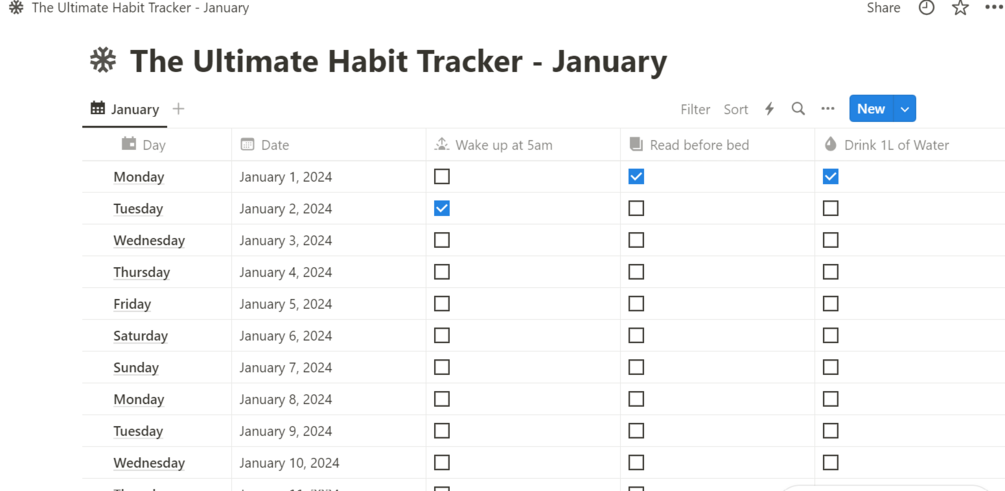The image size is (1005, 491).
Task: Open the database view options ellipsis
Action: pos(828,109)
